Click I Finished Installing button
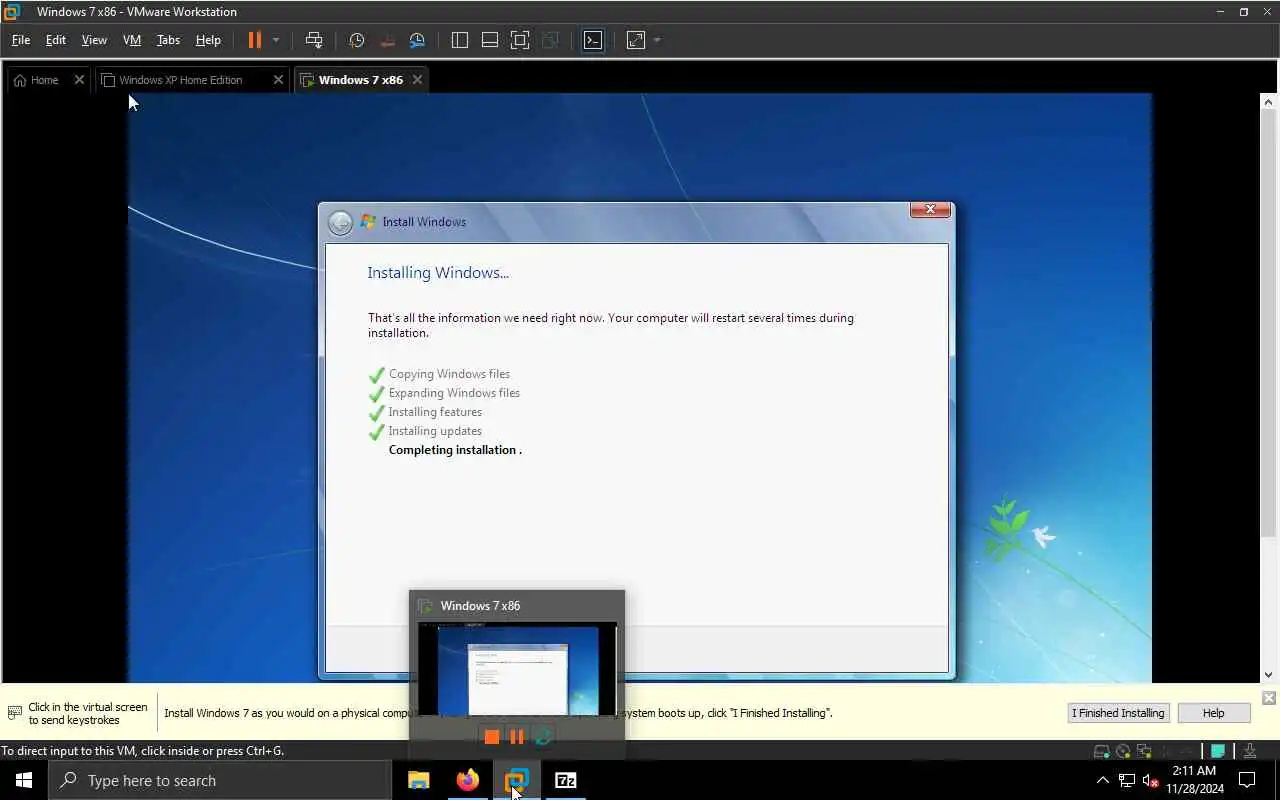This screenshot has width=1280, height=800. [x=1118, y=713]
